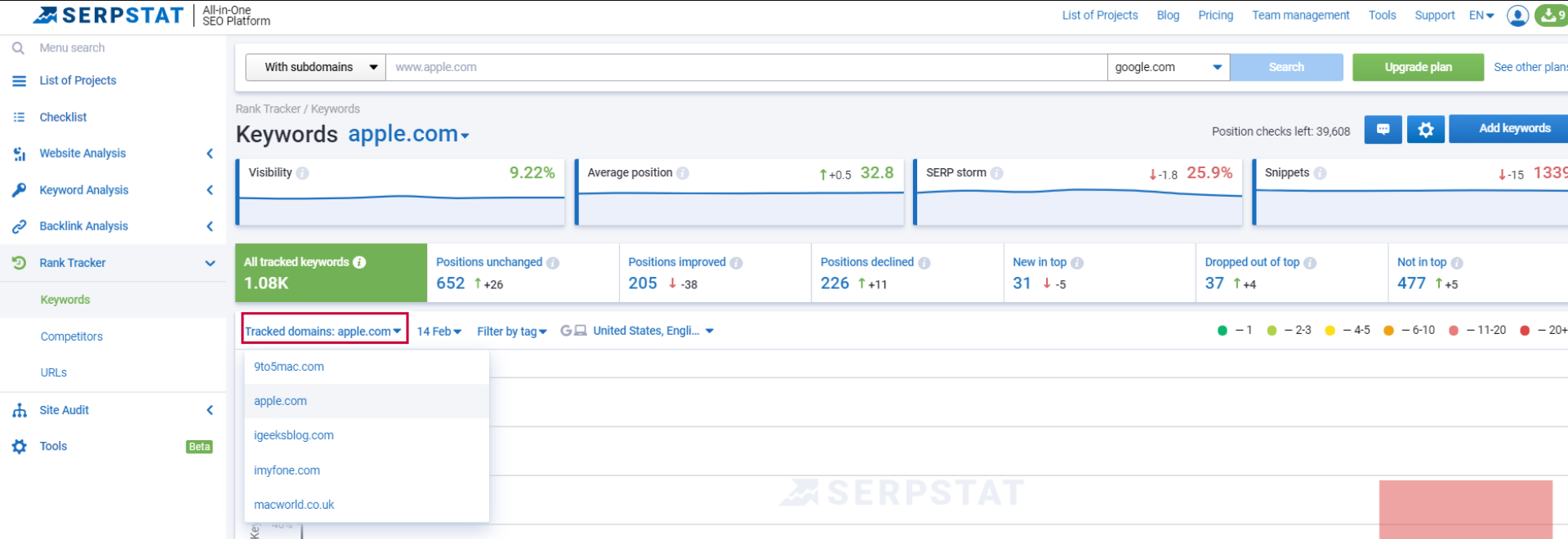Expand the Website Analysis menu chevron
This screenshot has width=1568, height=539.
tap(210, 154)
